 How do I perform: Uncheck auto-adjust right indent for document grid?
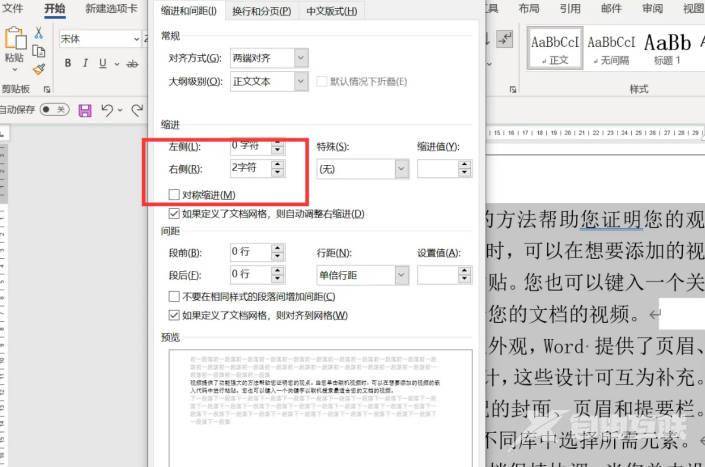click(x=174, y=213)
